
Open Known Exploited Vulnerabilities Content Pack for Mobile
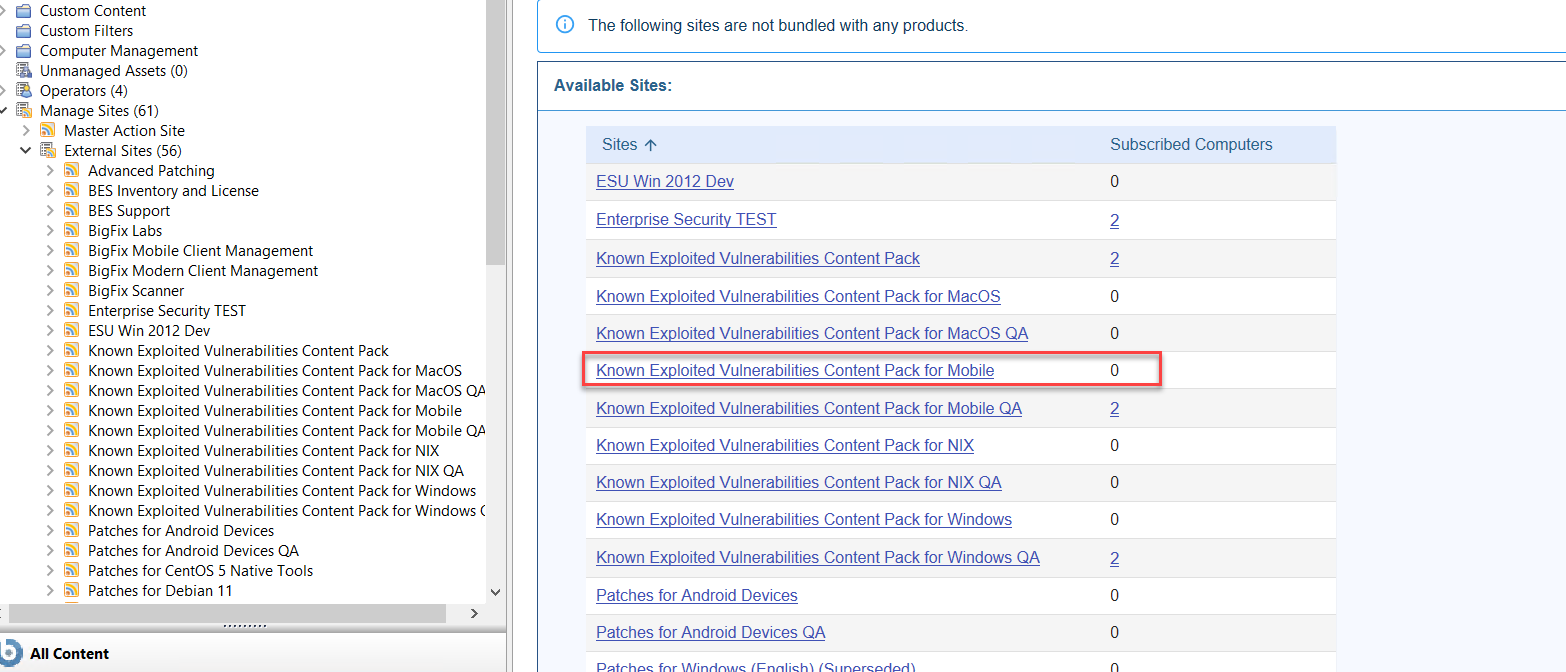coord(794,370)
